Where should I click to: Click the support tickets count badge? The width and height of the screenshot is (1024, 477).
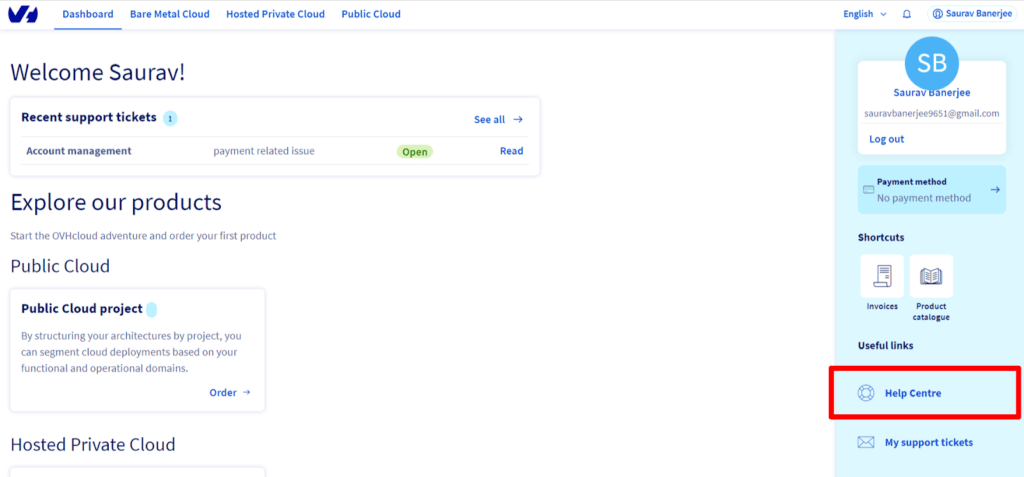point(170,118)
